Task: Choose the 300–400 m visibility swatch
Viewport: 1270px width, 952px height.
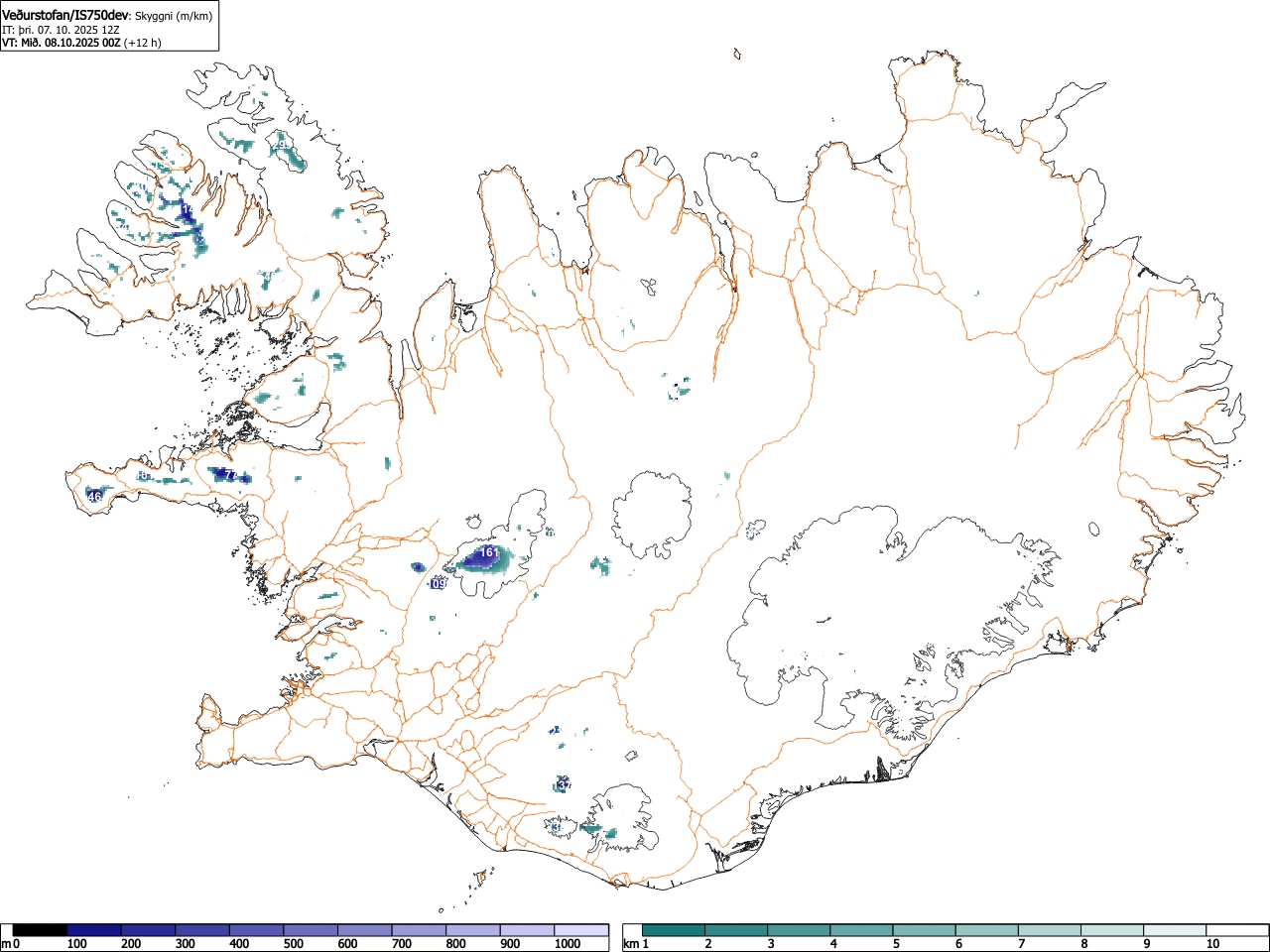Action: click(202, 930)
